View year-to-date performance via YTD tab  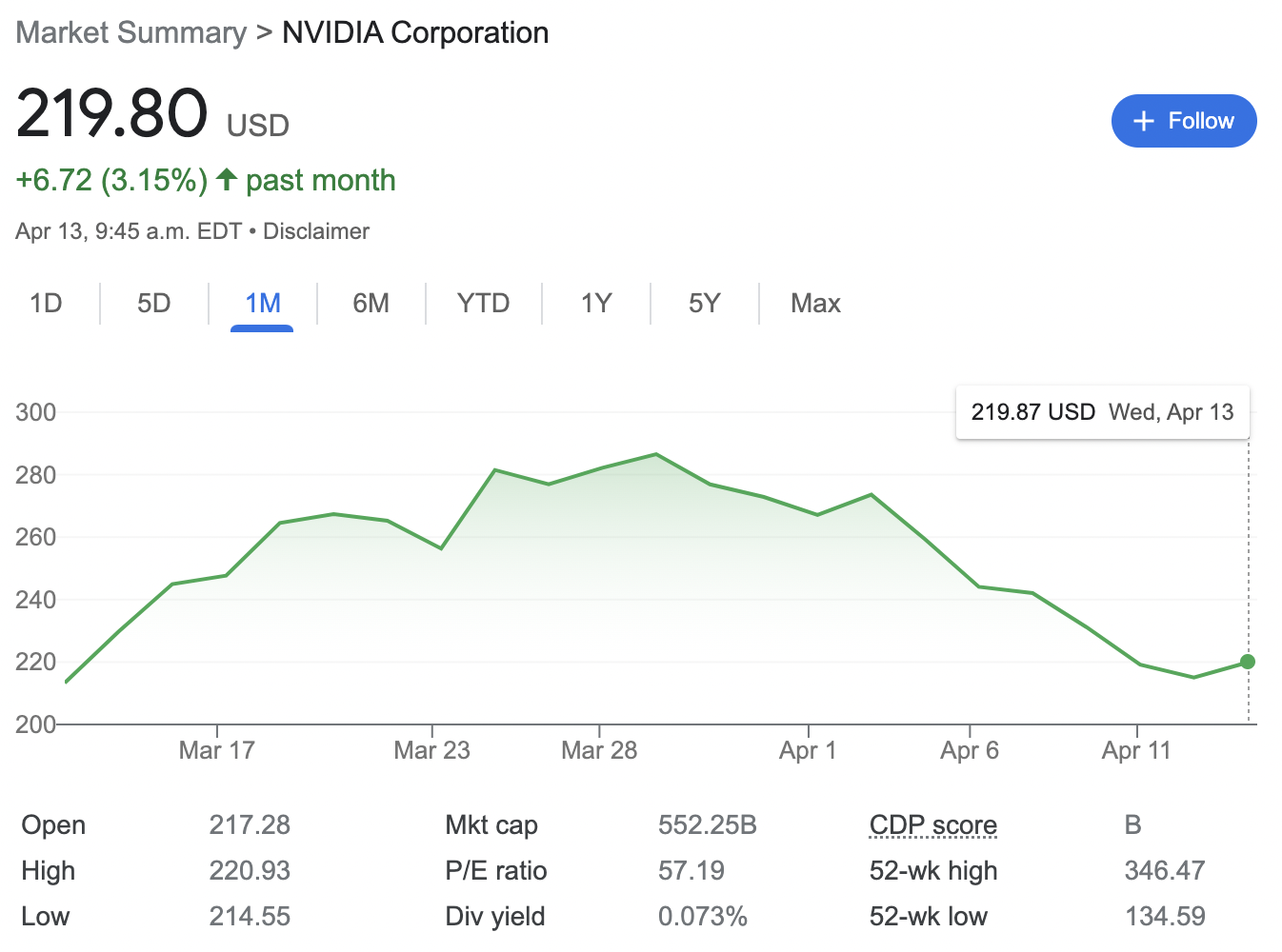coord(483,303)
